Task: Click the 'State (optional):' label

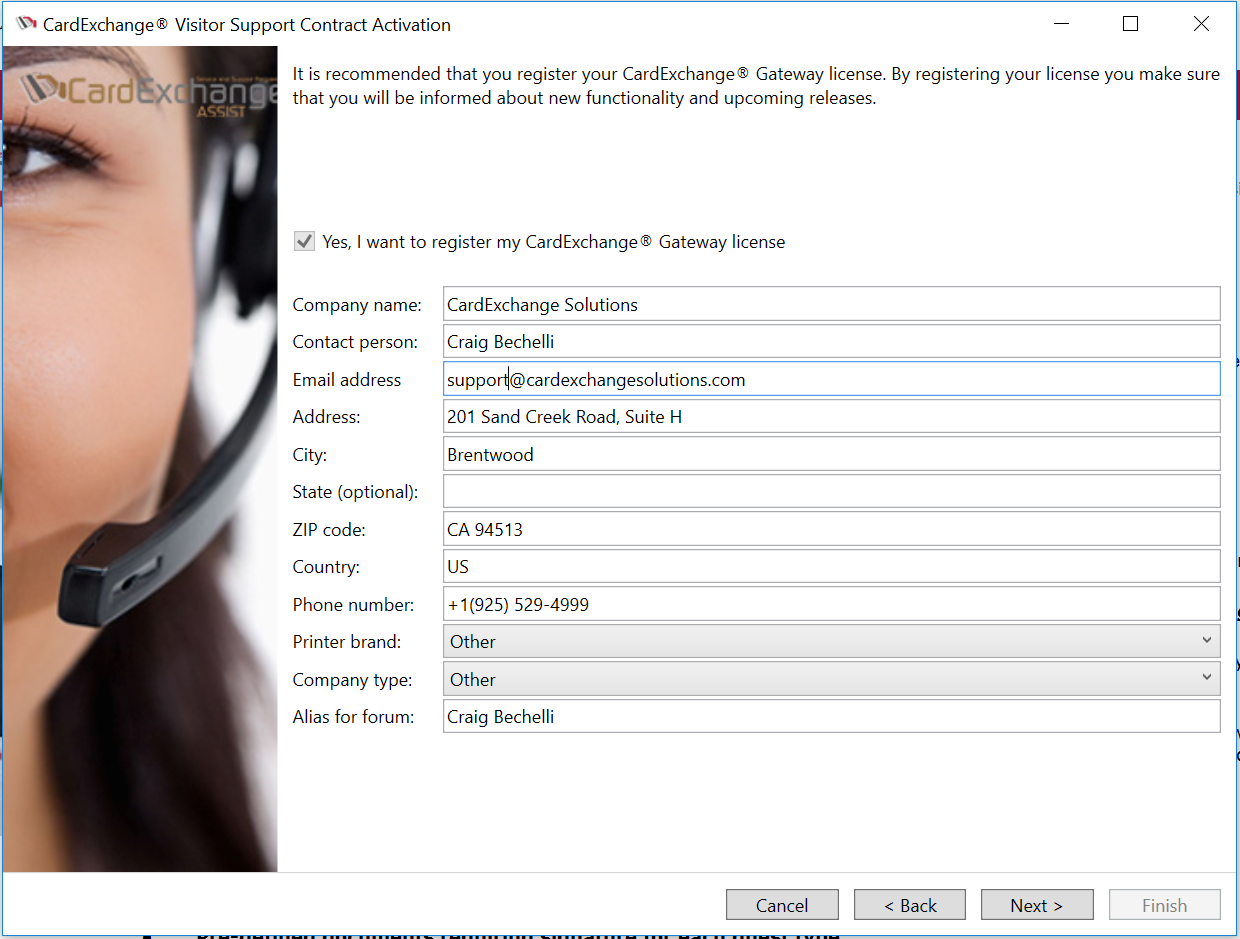Action: click(x=355, y=492)
